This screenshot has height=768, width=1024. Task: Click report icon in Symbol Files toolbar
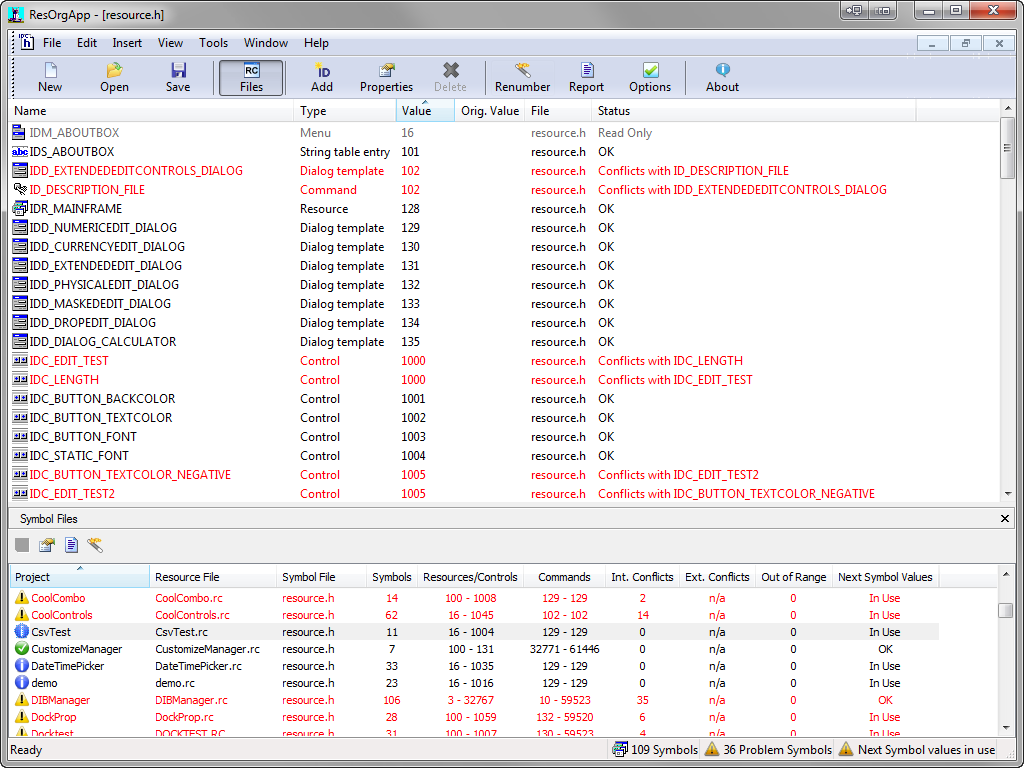[x=71, y=545]
